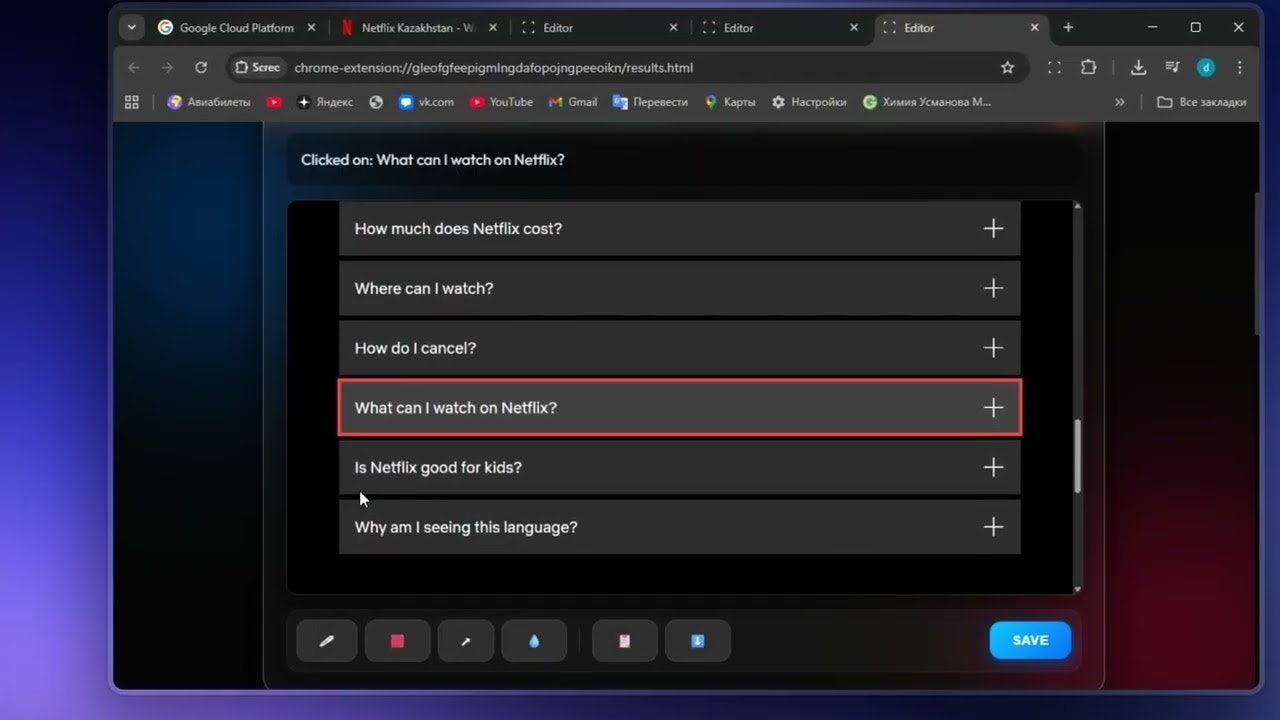Expand 'Where can I watch?' plus icon
Viewport: 1280px width, 720px height.
pyautogui.click(x=993, y=289)
